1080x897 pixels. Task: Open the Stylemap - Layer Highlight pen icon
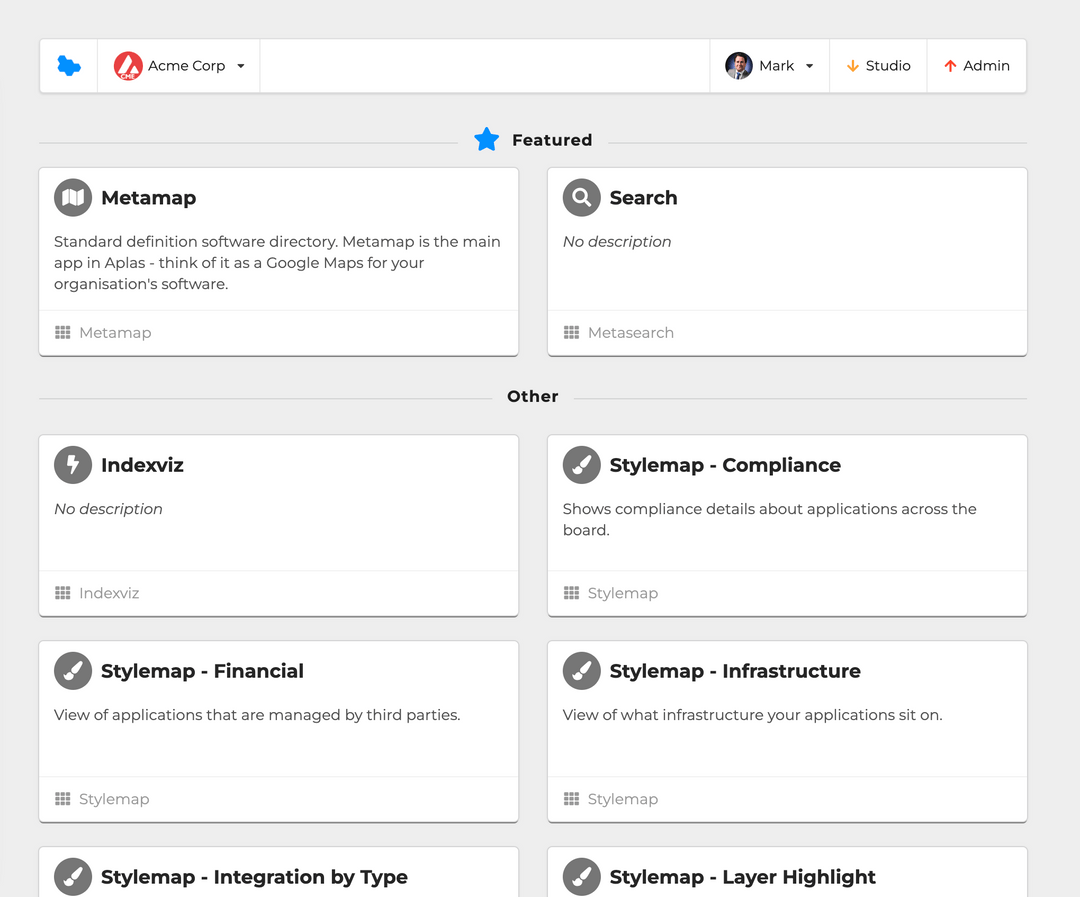click(581, 877)
